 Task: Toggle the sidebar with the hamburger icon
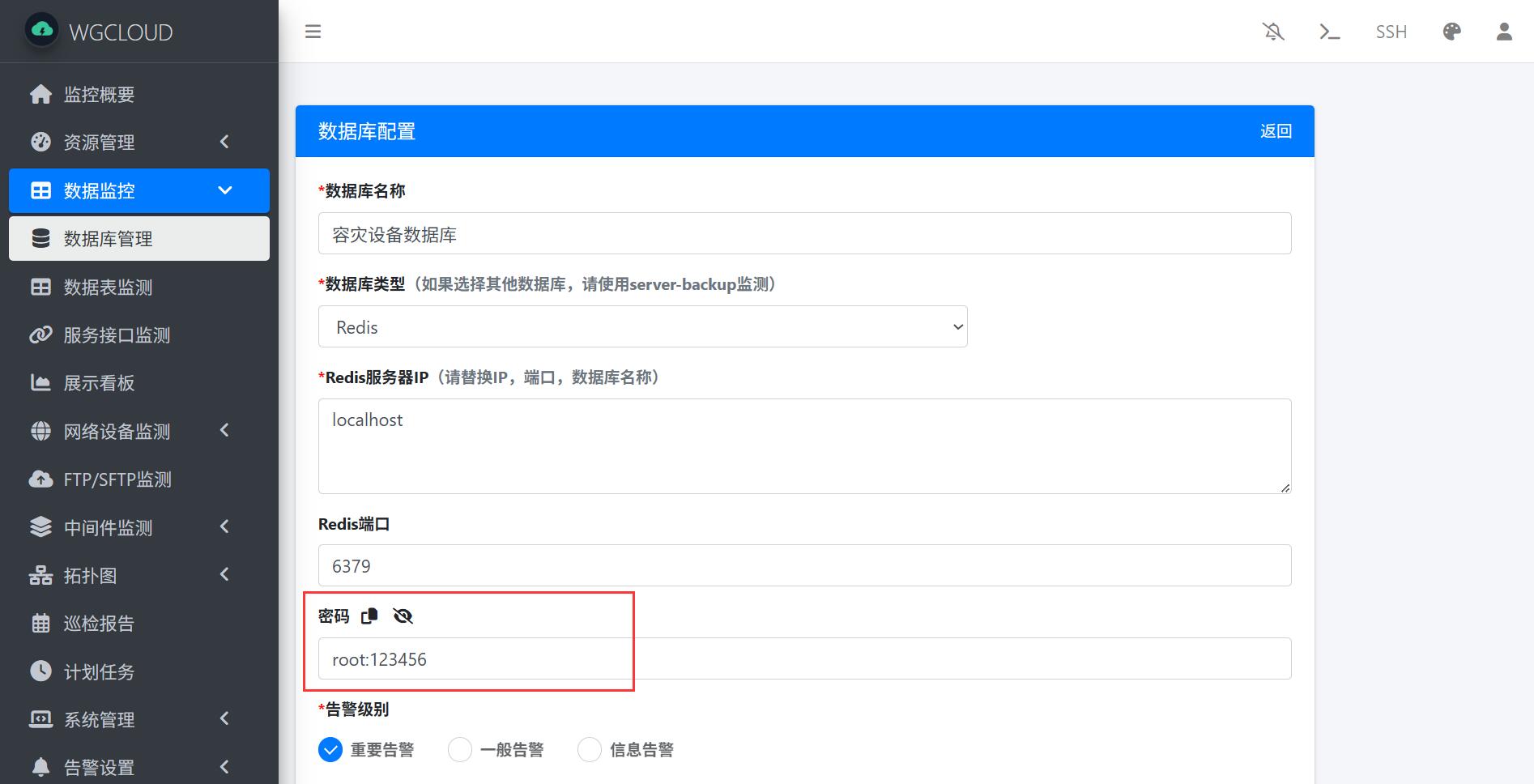tap(313, 32)
